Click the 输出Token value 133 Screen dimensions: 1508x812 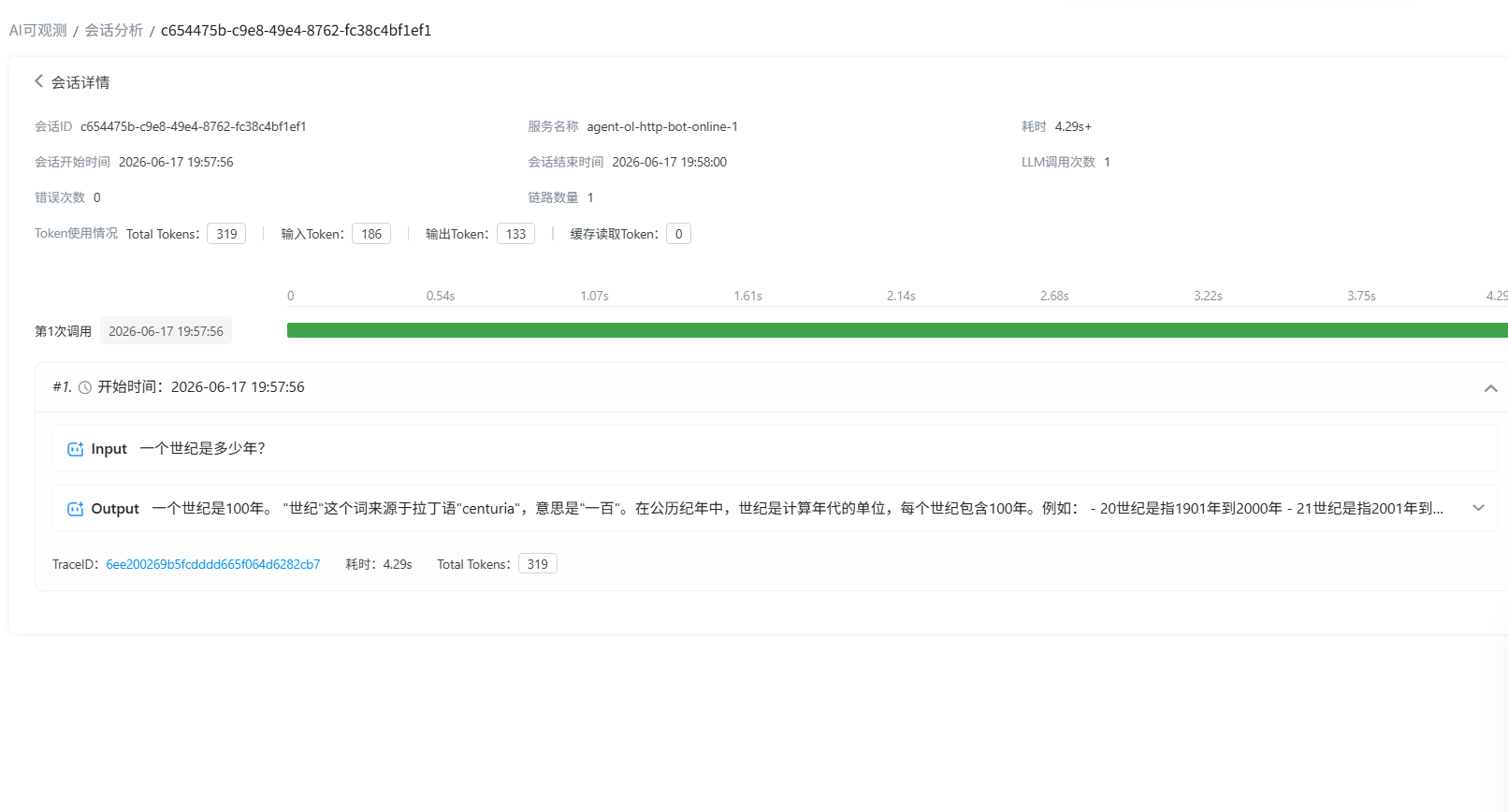(515, 234)
